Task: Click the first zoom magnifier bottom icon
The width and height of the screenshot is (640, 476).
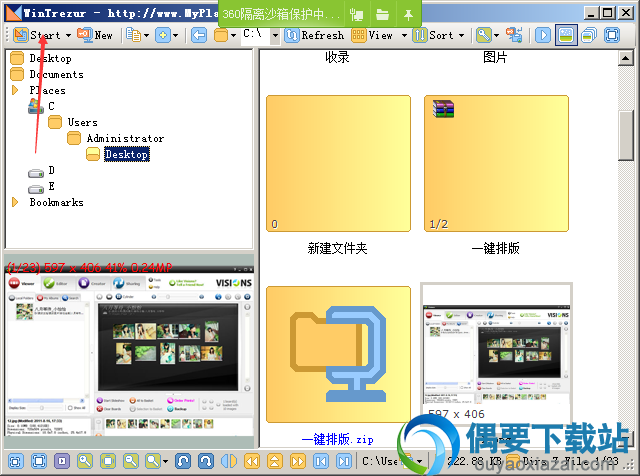Action: click(85, 461)
